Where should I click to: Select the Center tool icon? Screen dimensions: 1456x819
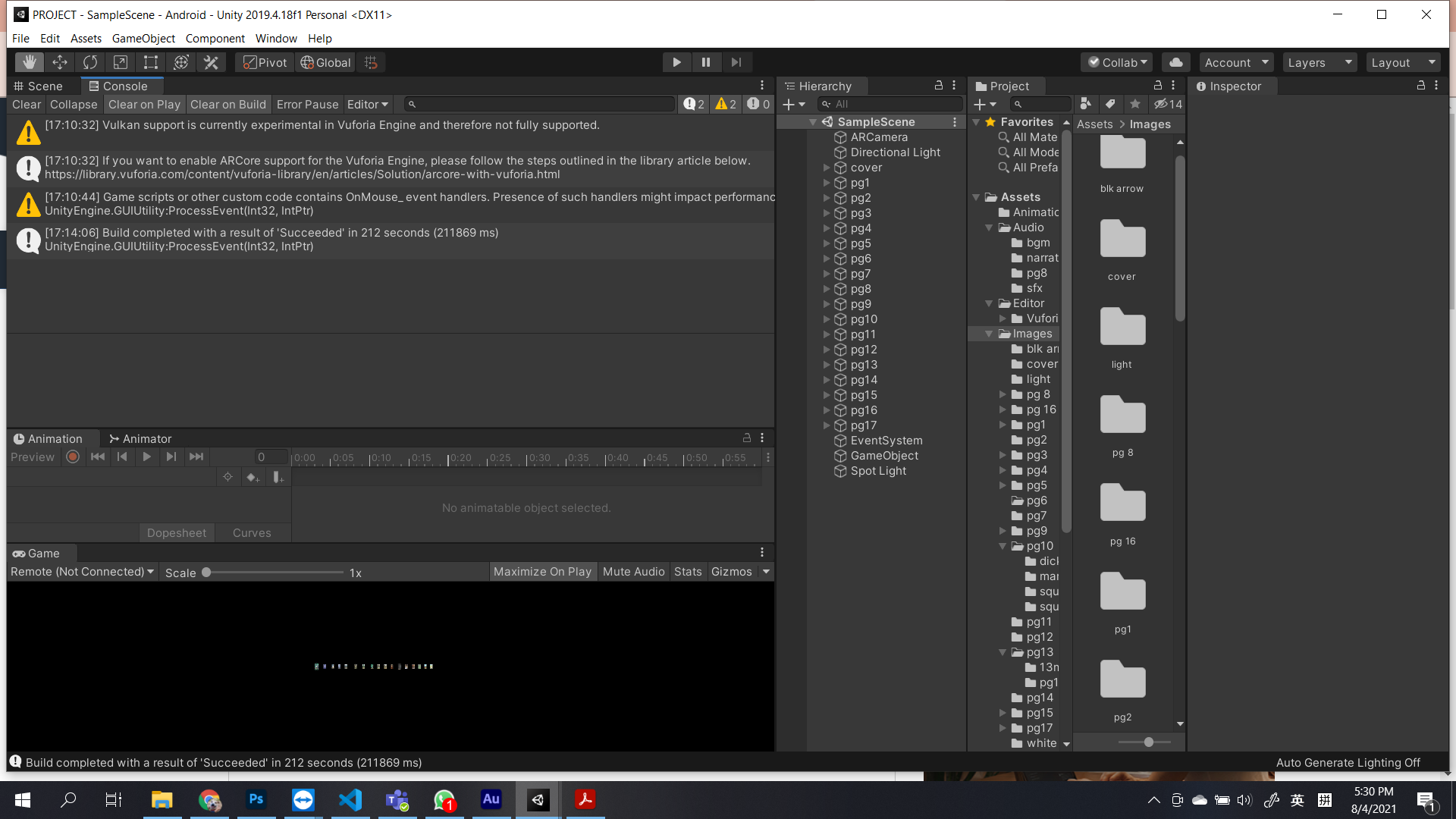(264, 62)
